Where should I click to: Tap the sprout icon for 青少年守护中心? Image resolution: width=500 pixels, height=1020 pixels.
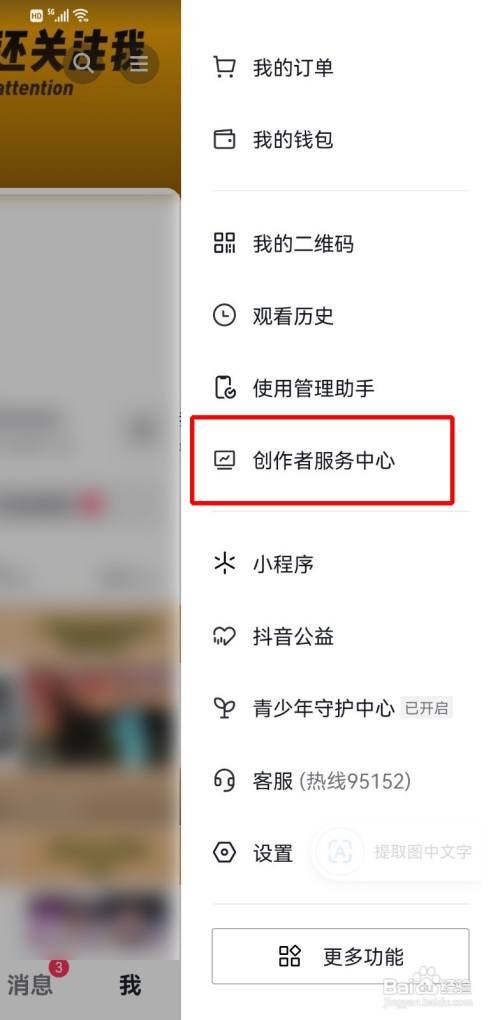[x=224, y=708]
